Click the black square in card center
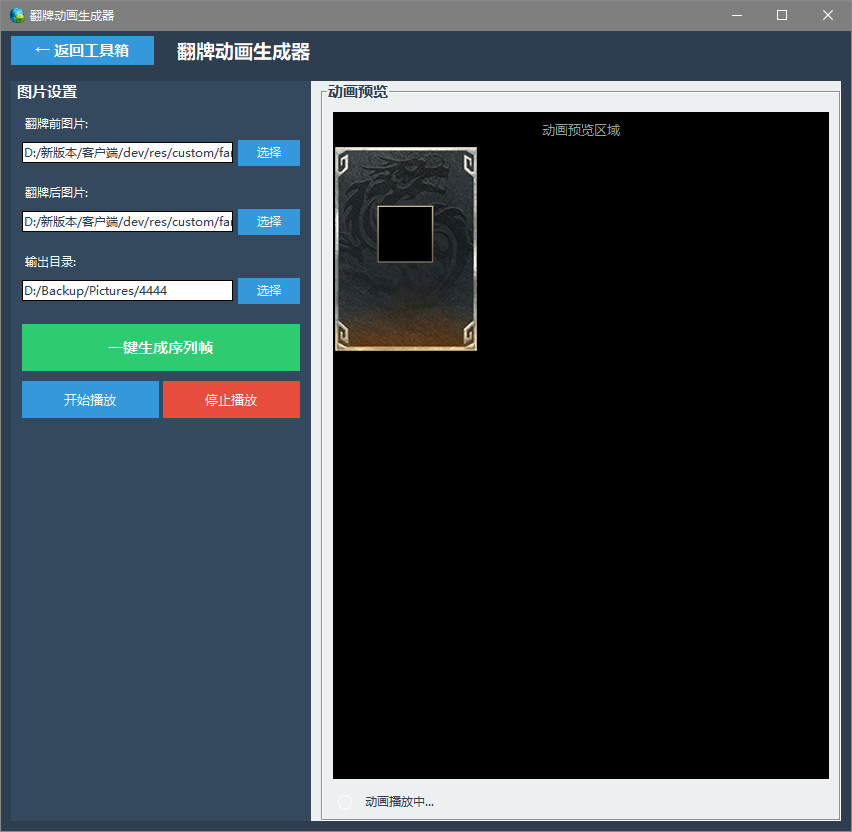Viewport: 852px width, 832px height. 405,234
